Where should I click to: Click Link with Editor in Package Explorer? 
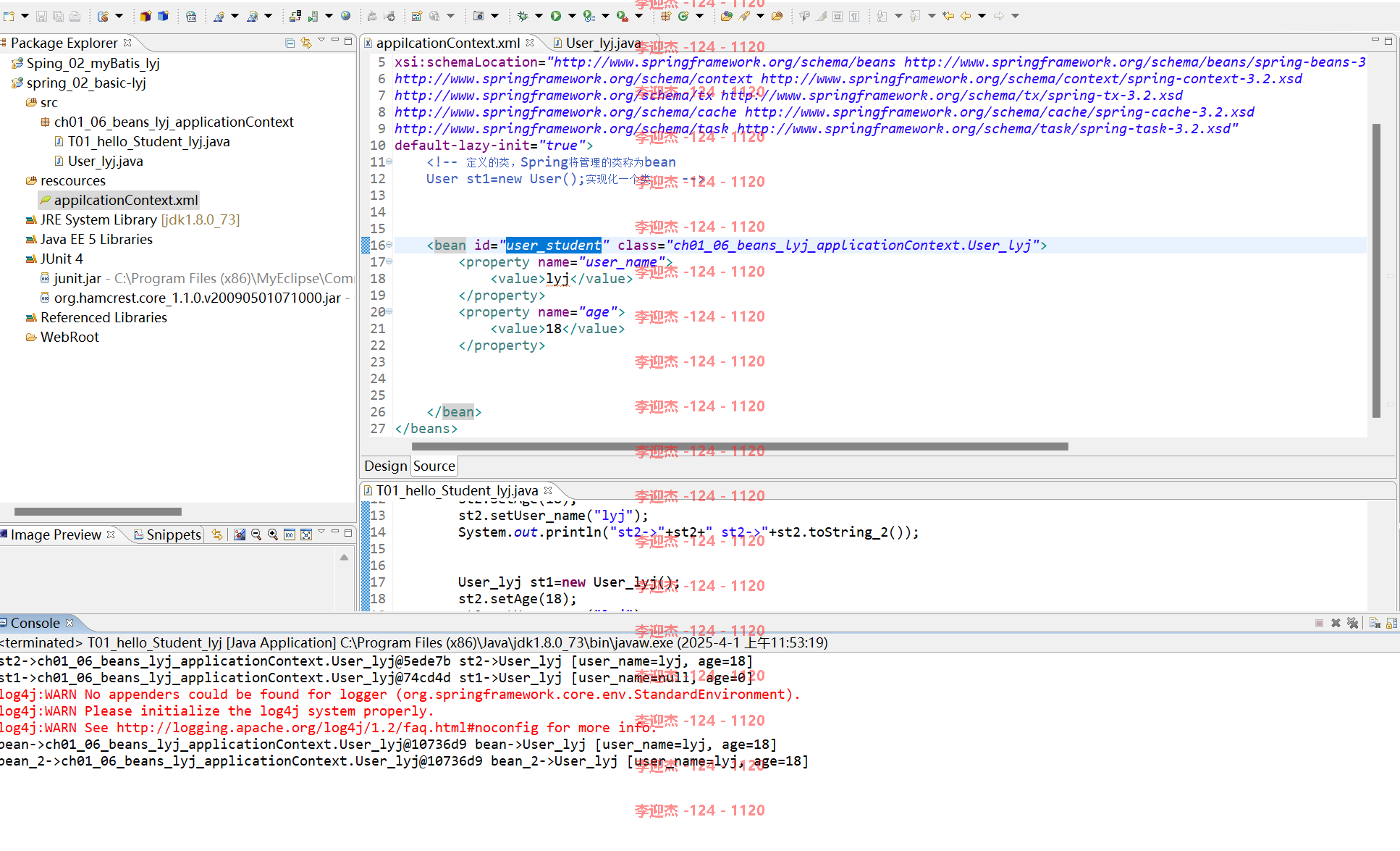(x=306, y=43)
